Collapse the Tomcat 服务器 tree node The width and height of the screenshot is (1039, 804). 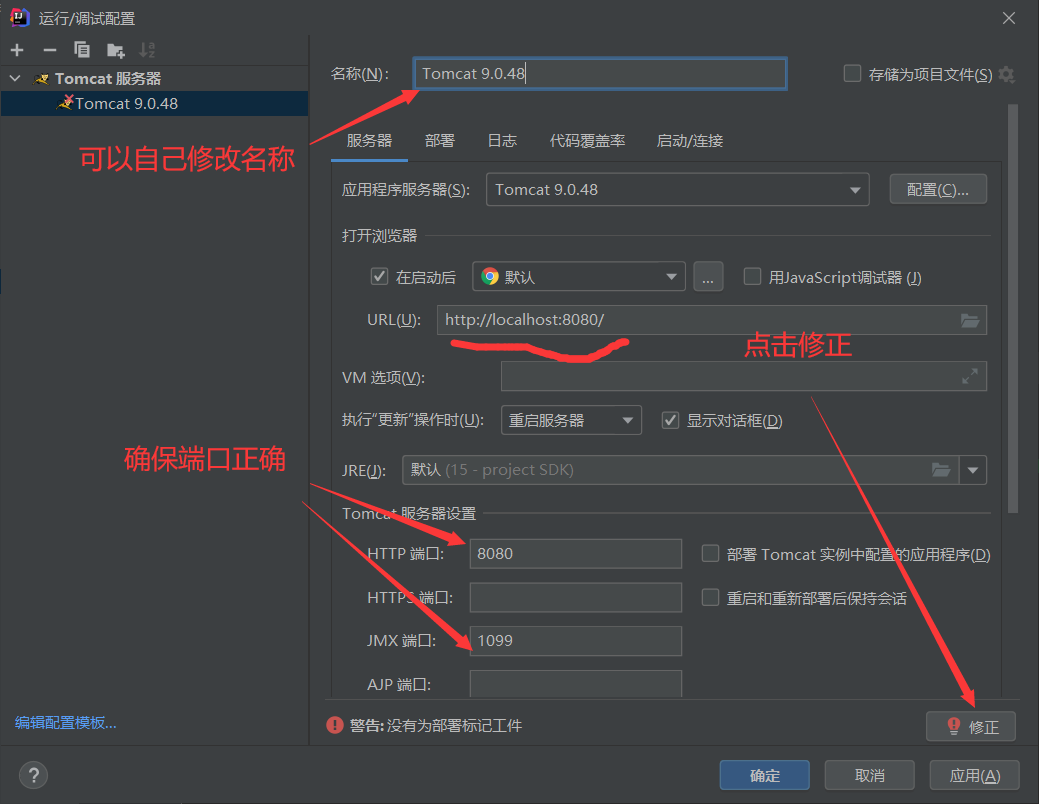[15, 78]
